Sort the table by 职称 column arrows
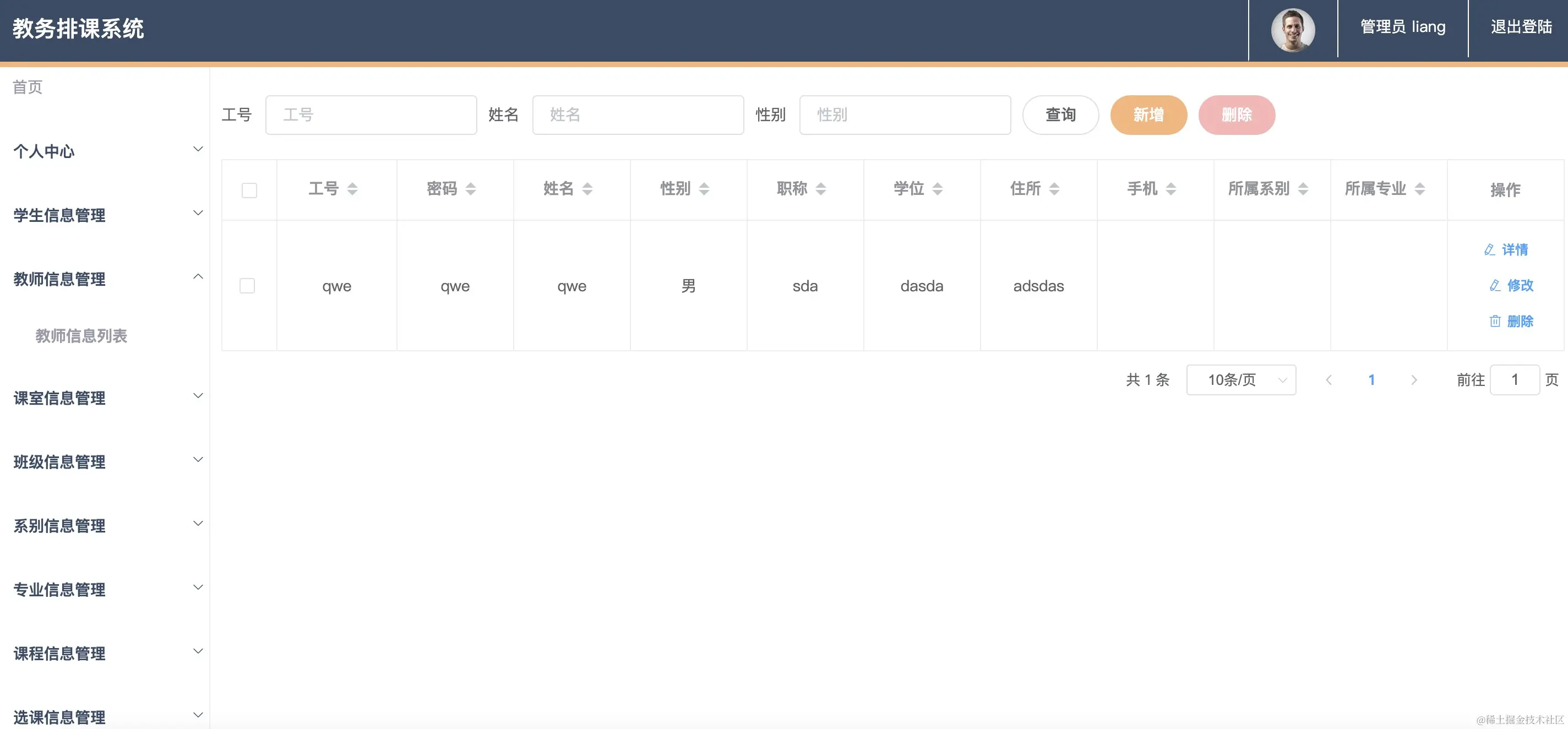This screenshot has width=1568, height=729. coord(820,189)
